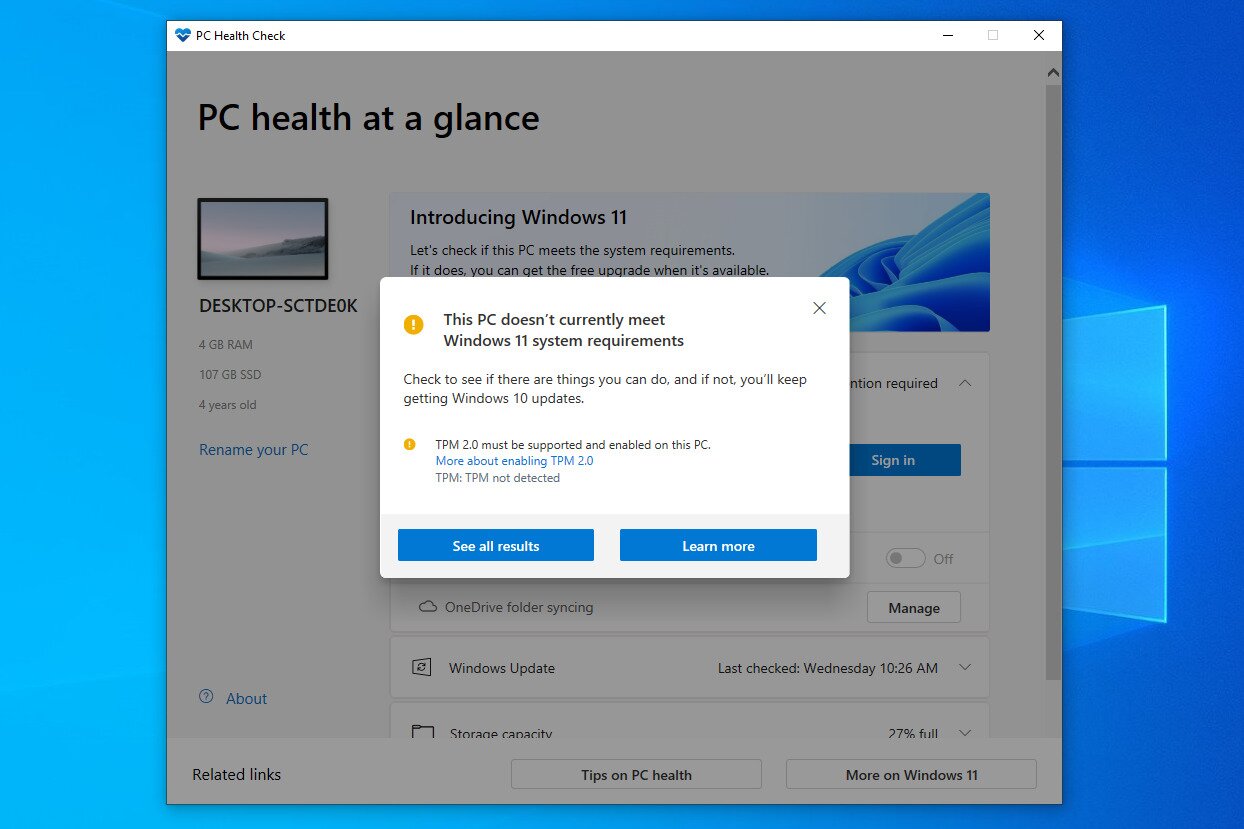Click the TPM: TPM not detected text

coord(497,478)
